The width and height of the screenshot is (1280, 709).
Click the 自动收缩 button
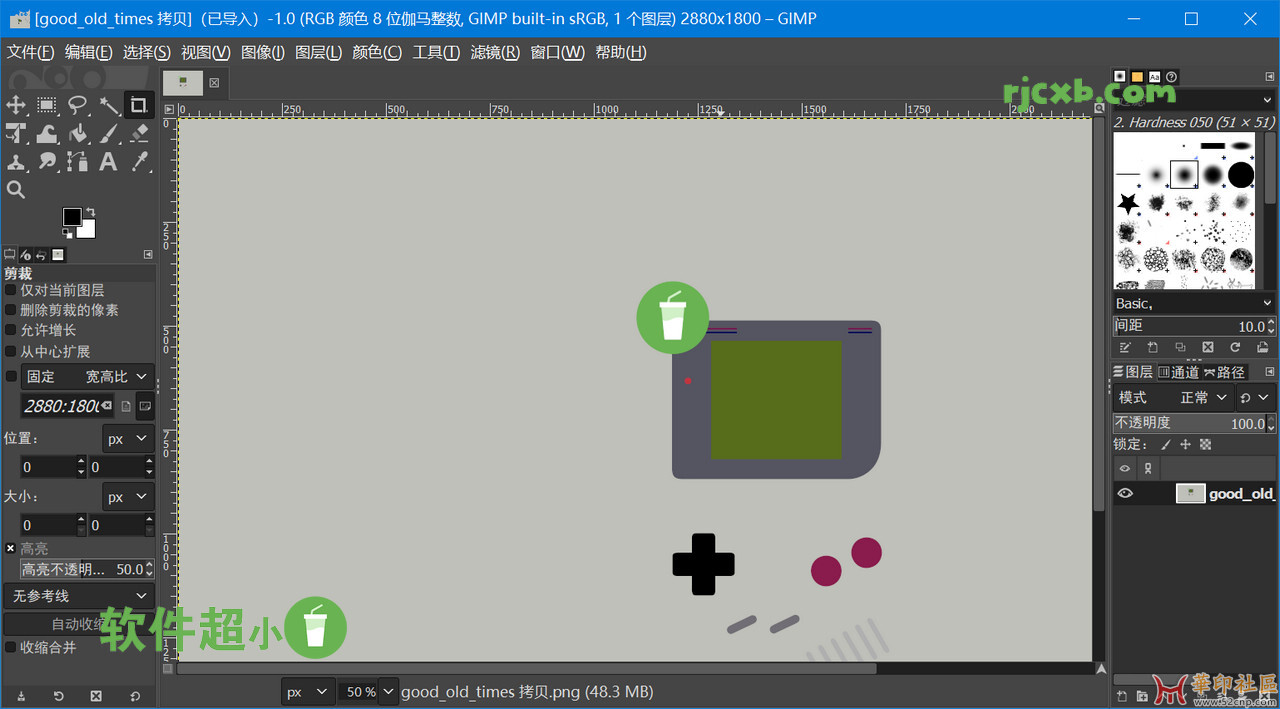click(78, 624)
